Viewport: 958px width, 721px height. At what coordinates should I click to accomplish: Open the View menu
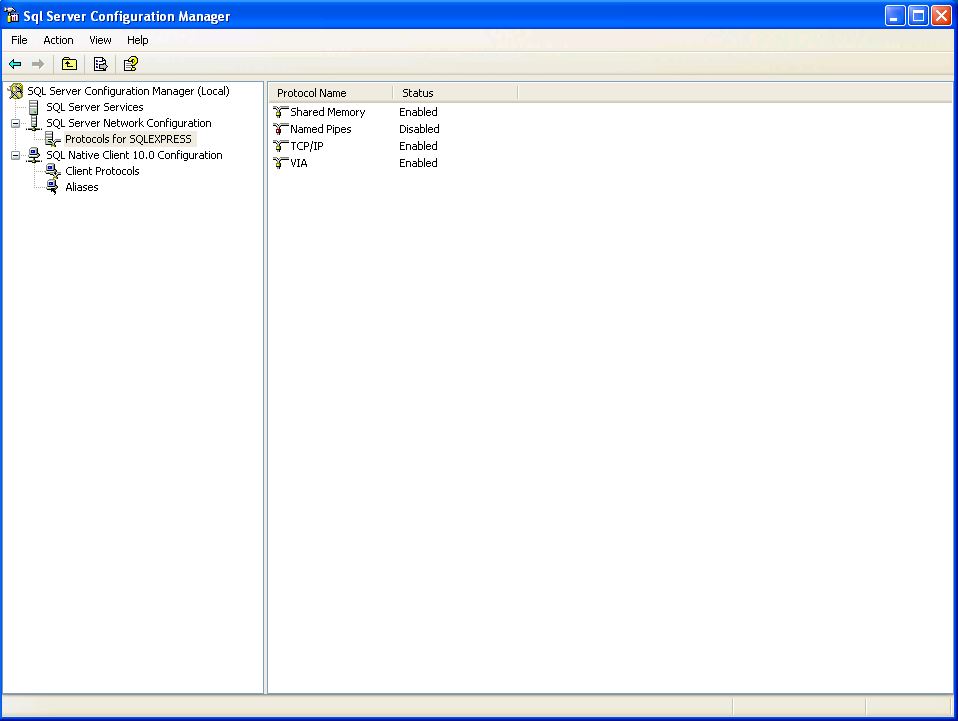tap(100, 40)
